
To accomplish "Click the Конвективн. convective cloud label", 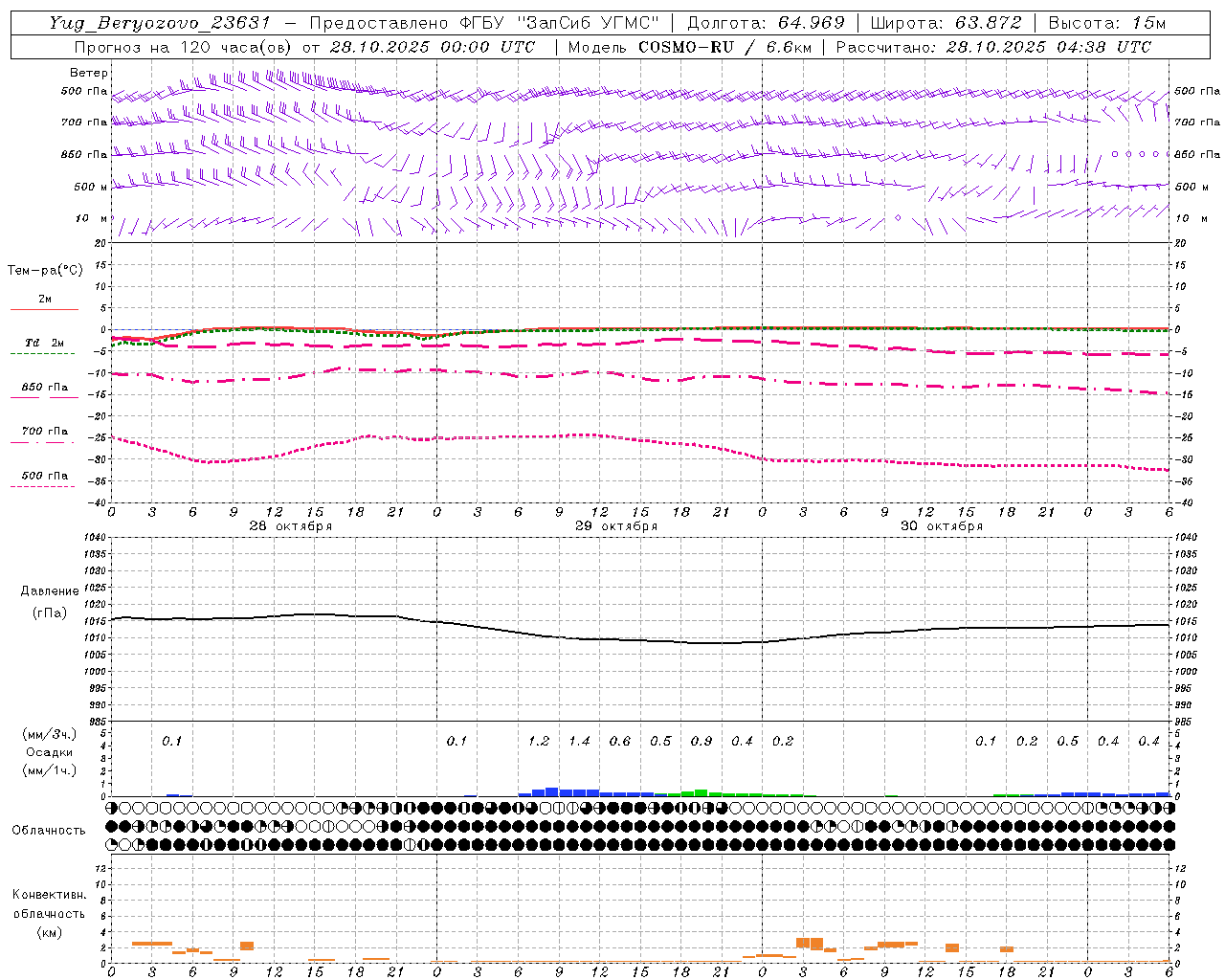I will 49,895.
